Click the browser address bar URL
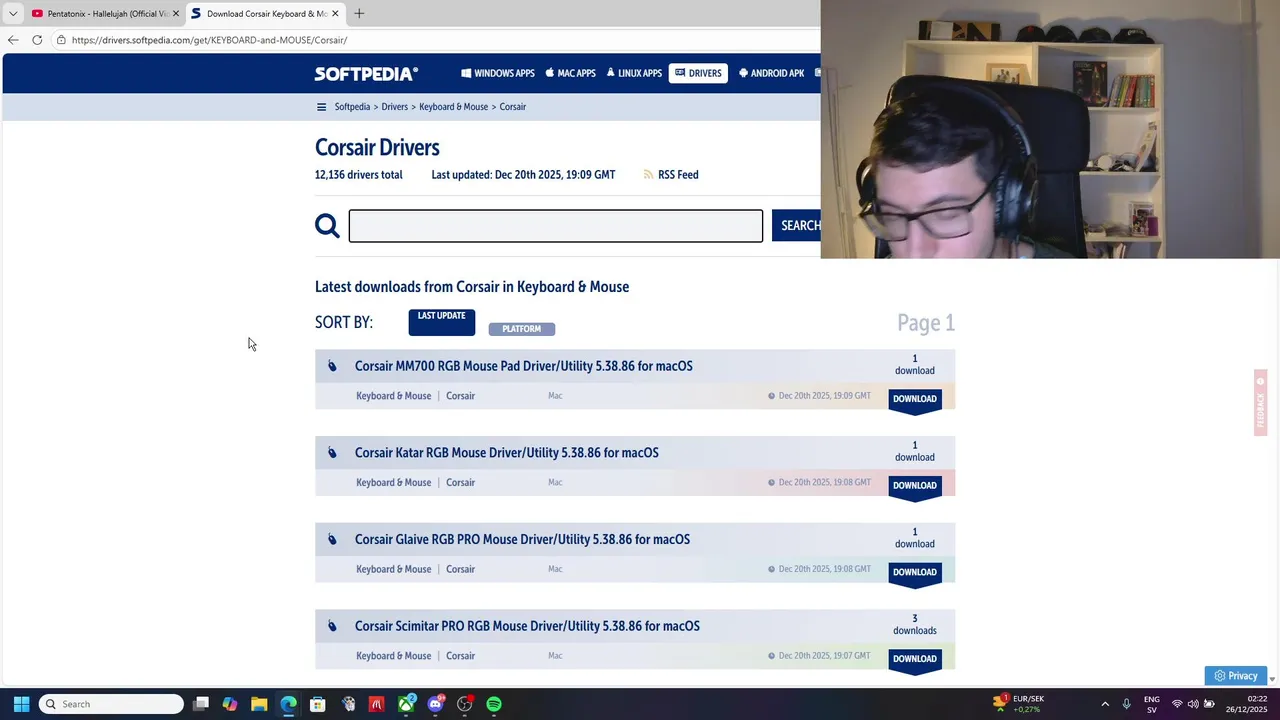Viewport: 1280px width, 720px height. point(209,40)
